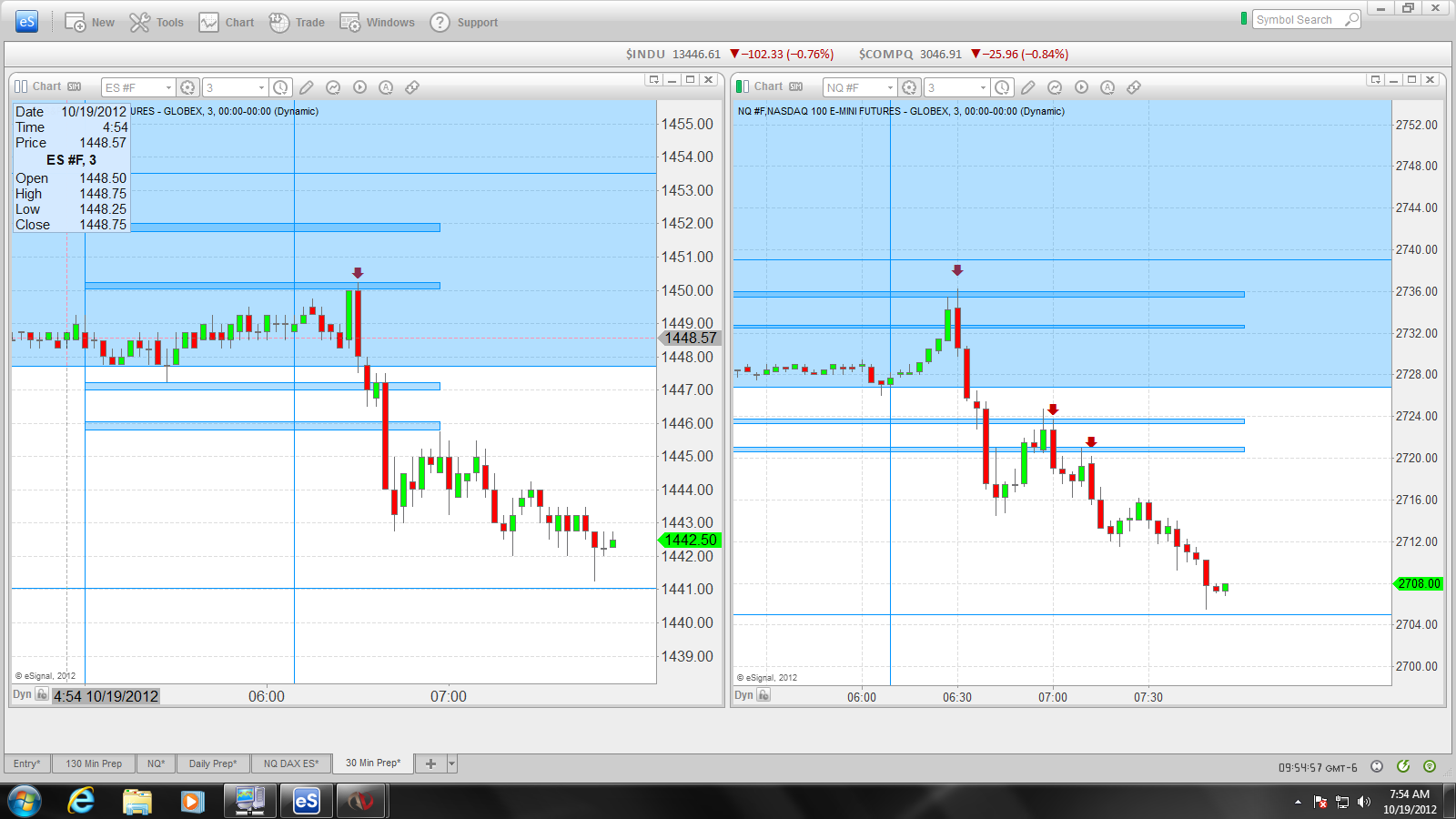1456x819 pixels.
Task: Toggle the lock icon beside Dyn on ES chart
Action: click(x=42, y=694)
